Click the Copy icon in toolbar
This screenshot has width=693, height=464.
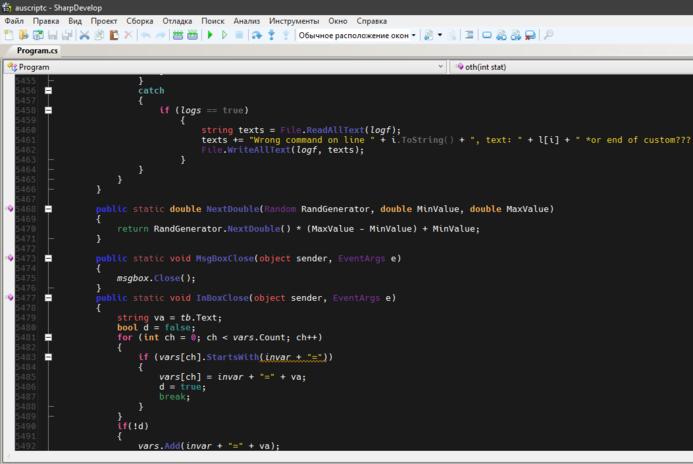click(99, 35)
